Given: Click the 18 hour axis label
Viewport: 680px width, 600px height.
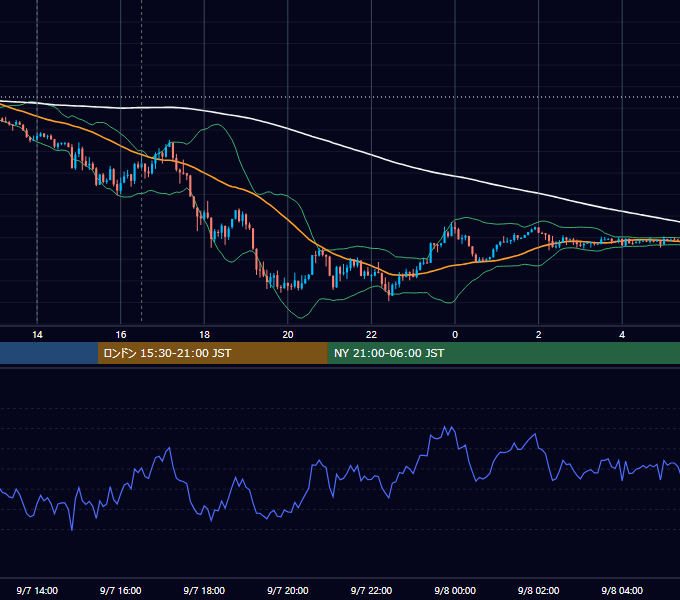Looking at the screenshot, I should [204, 335].
